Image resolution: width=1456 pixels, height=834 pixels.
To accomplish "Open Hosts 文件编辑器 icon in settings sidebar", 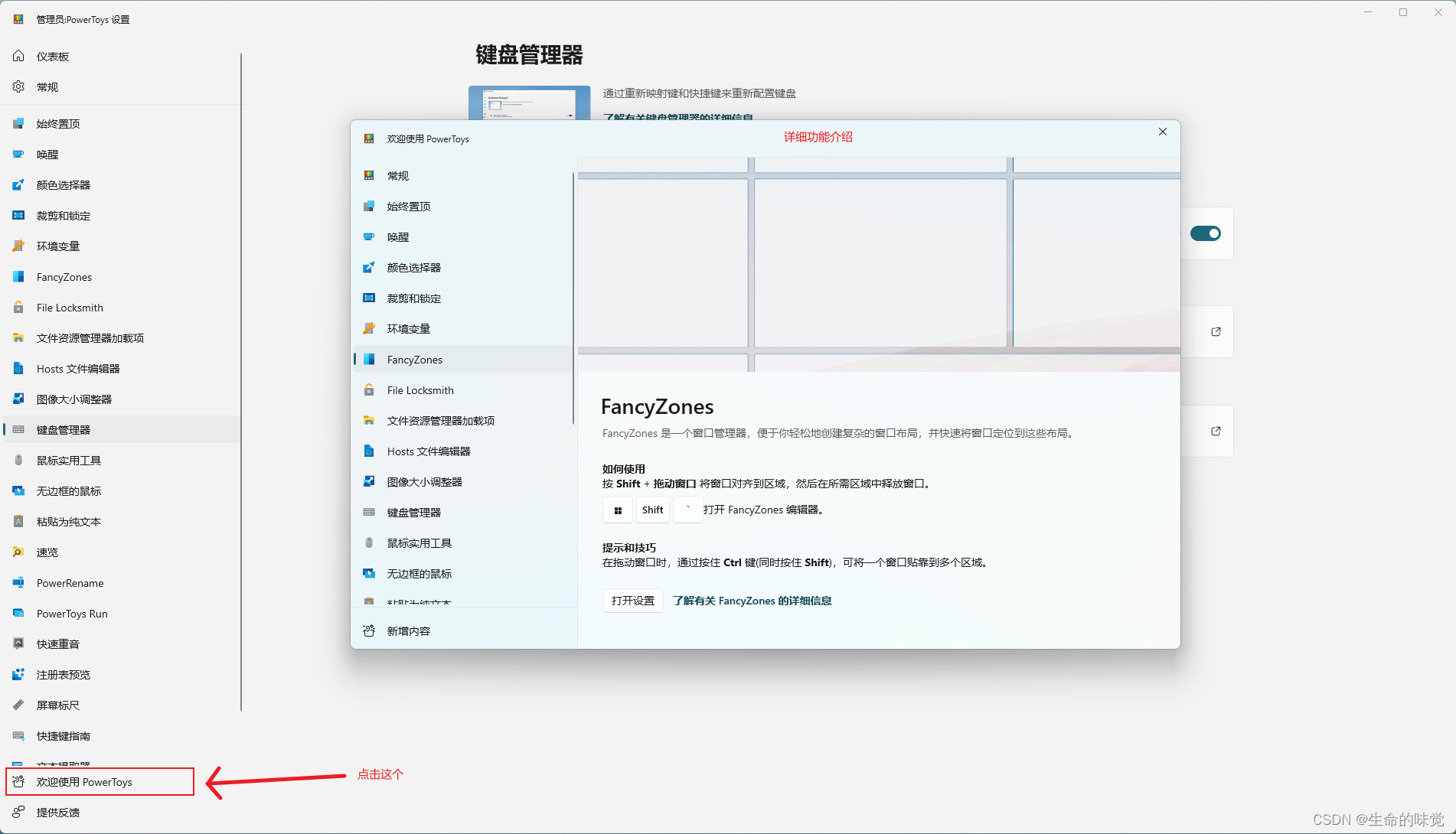I will coord(18,368).
